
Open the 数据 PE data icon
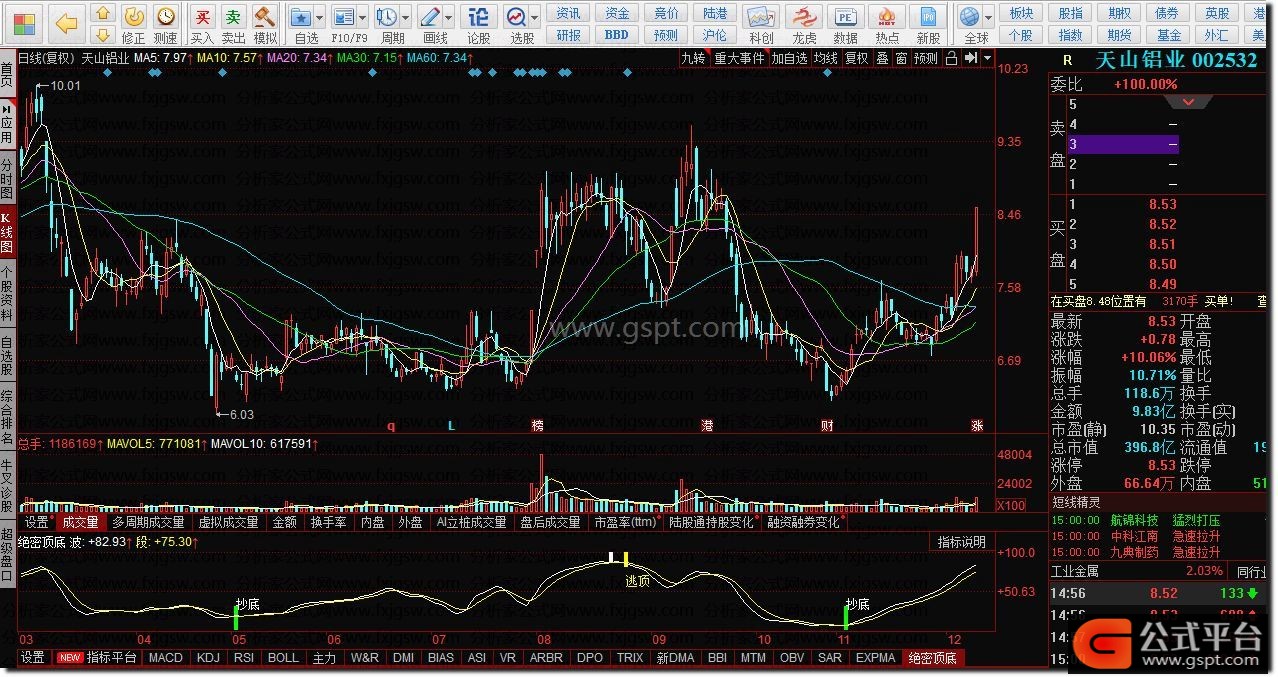click(846, 24)
